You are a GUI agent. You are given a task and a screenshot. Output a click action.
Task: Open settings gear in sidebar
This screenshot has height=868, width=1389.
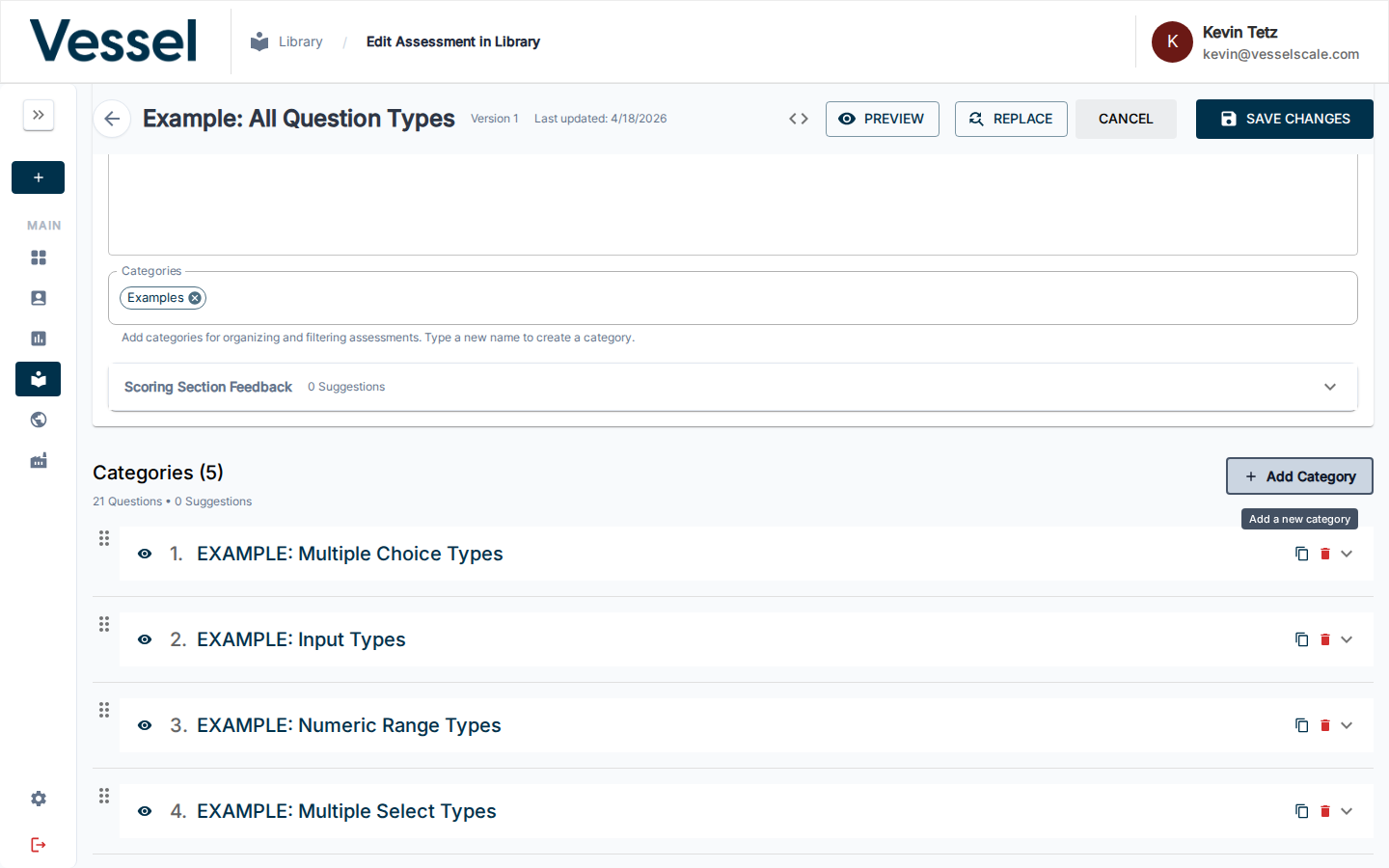pyautogui.click(x=39, y=799)
